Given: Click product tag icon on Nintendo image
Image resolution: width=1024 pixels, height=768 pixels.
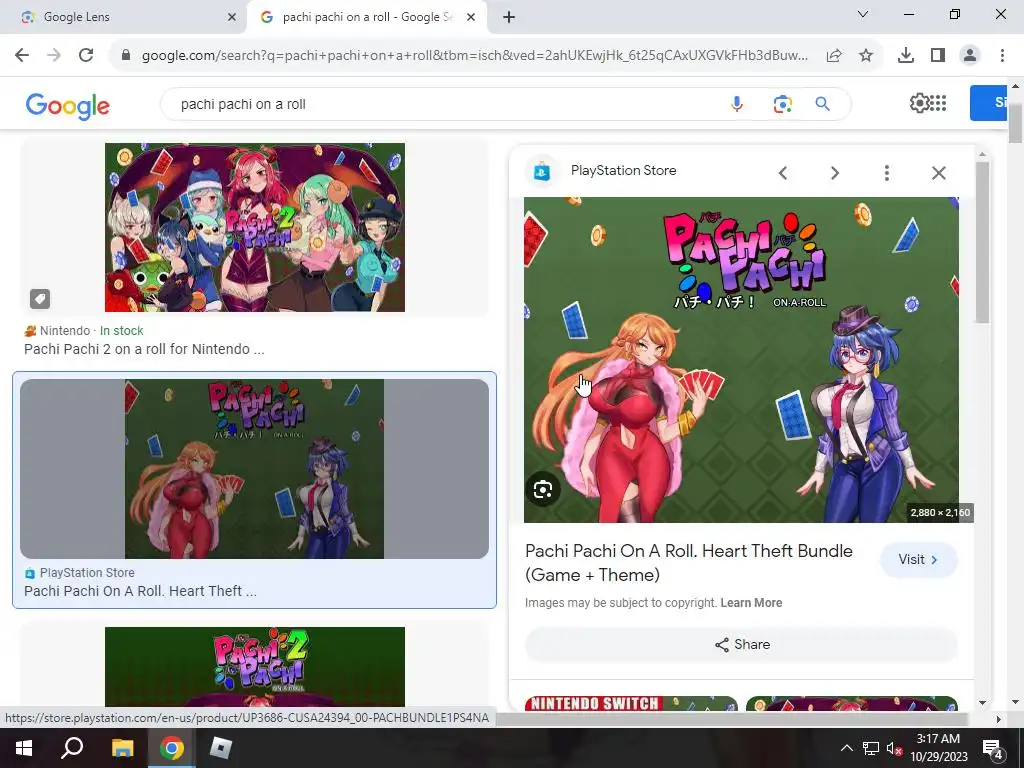Looking at the screenshot, I should [x=40, y=299].
